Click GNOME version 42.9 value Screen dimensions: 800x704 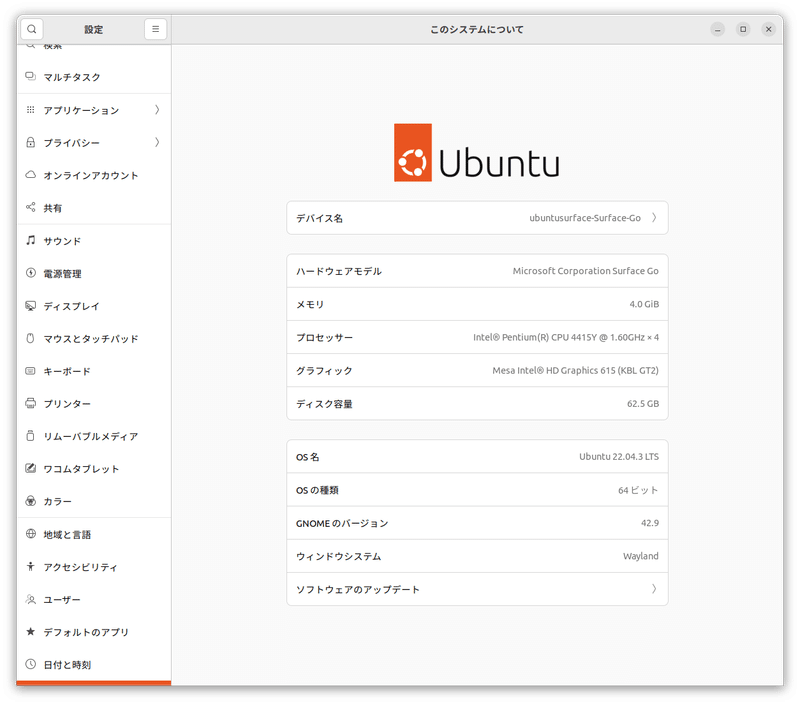(x=650, y=523)
